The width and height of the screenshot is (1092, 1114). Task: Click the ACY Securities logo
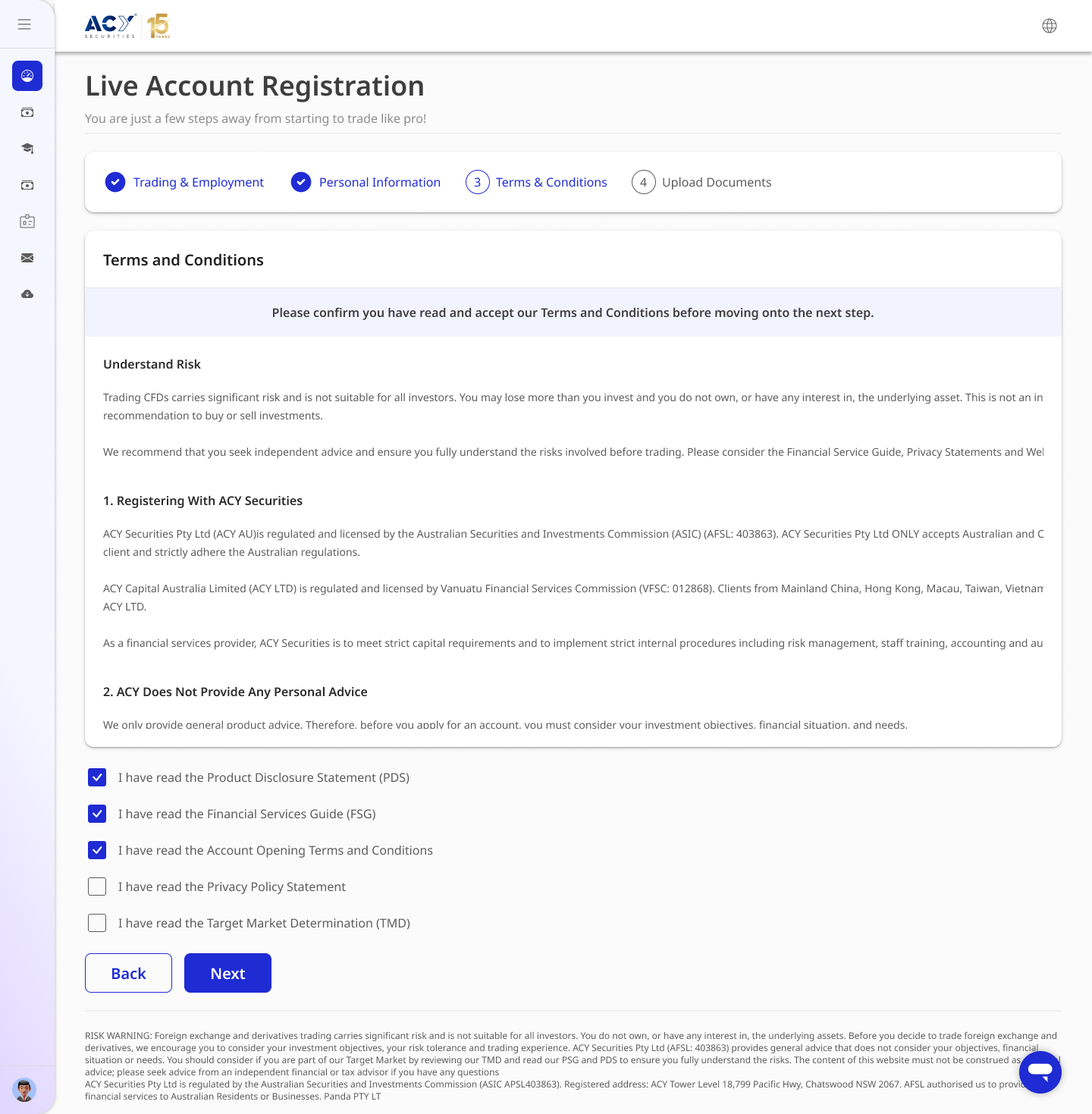point(127,25)
